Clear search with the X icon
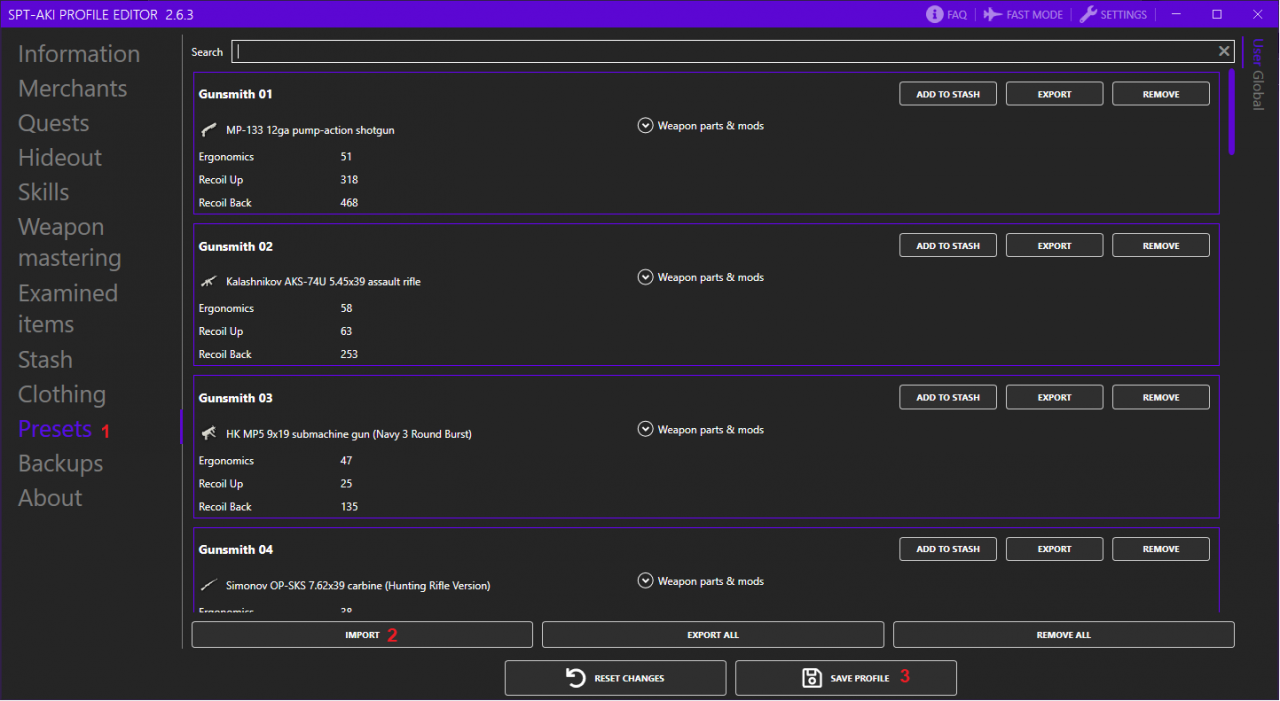1280x701 pixels. tap(1224, 51)
